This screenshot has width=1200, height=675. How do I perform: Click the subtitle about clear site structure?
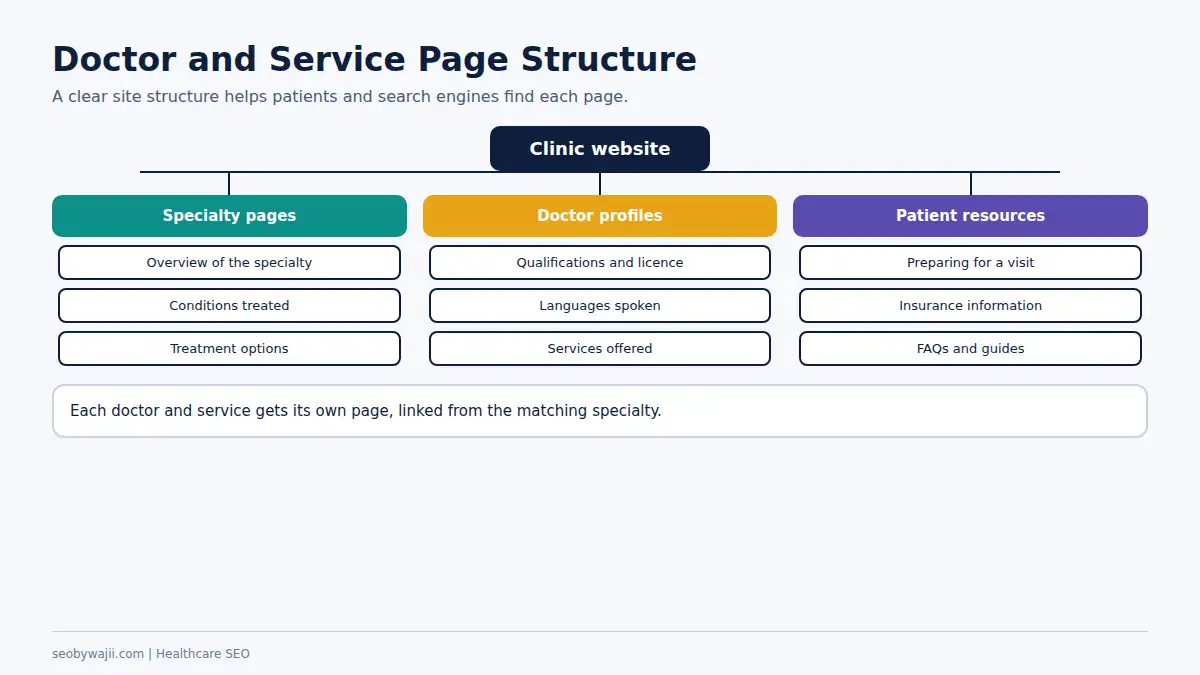340,97
